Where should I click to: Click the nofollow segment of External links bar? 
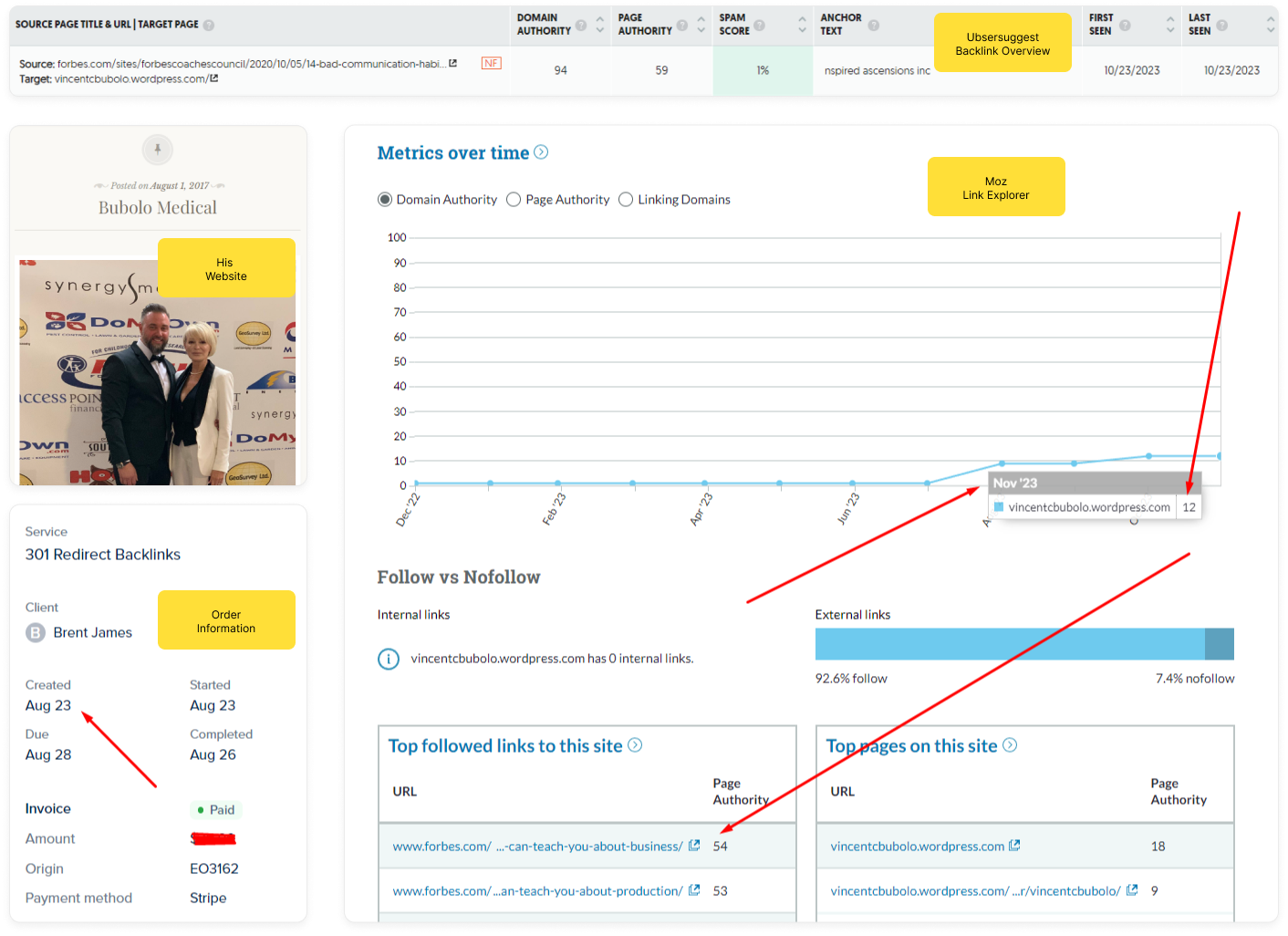tap(1219, 644)
